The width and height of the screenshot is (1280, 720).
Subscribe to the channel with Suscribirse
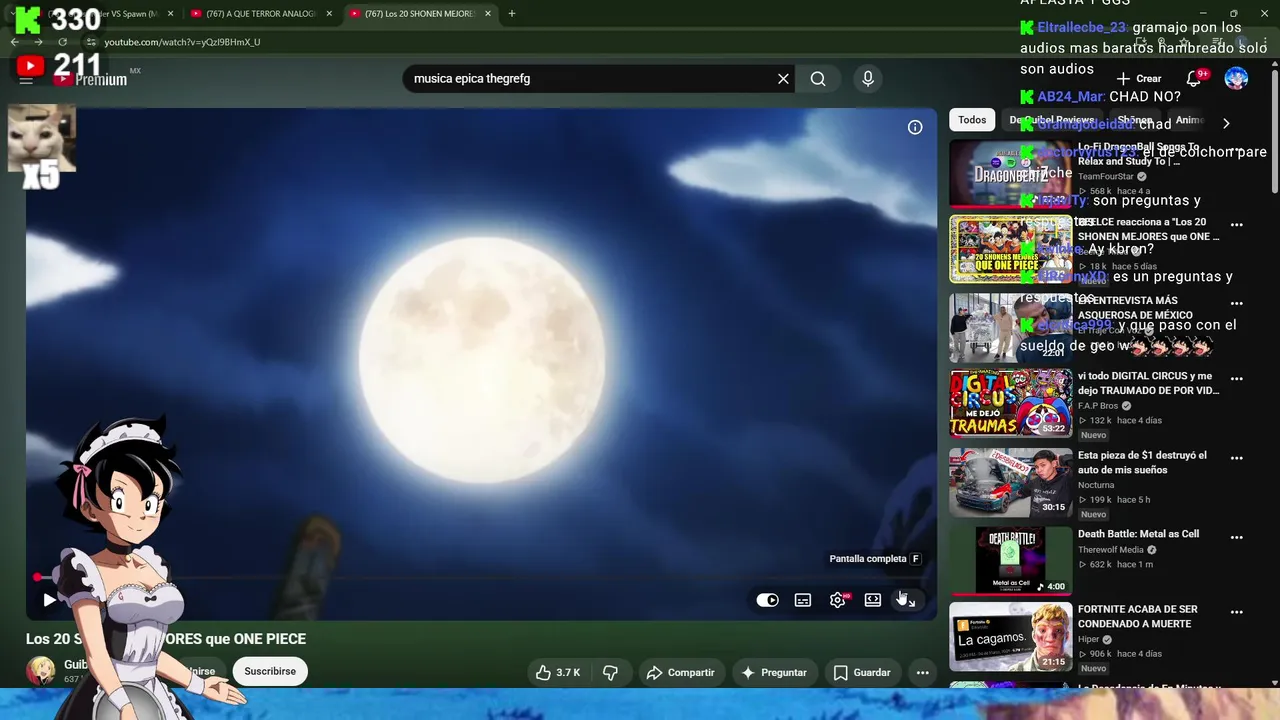point(270,671)
